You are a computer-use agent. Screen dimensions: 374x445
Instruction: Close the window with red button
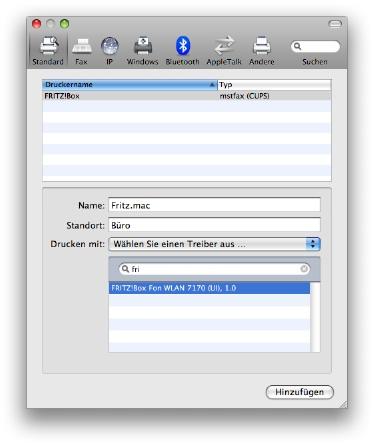(x=36, y=24)
